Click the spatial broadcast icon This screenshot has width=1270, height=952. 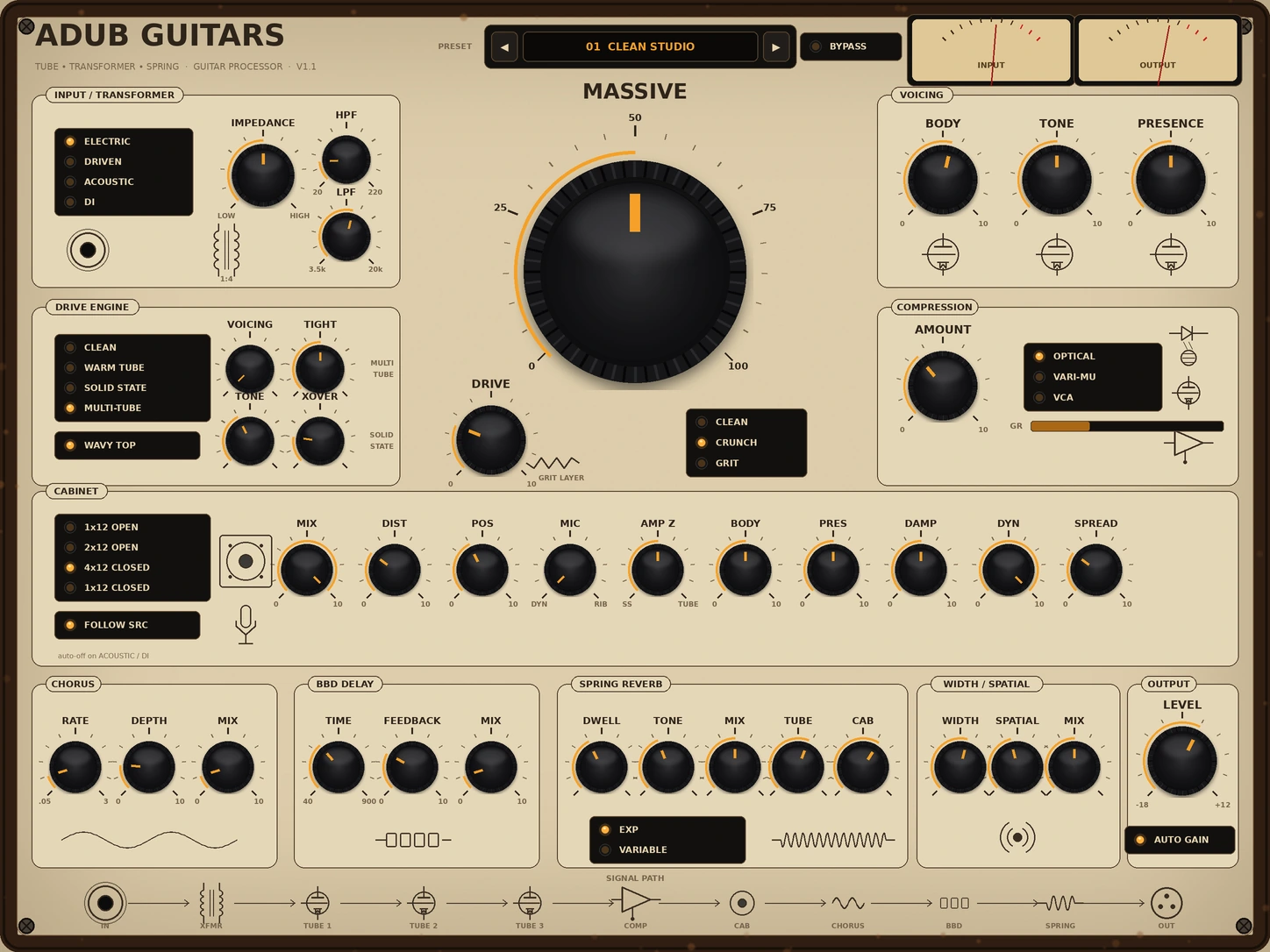pyautogui.click(x=1017, y=837)
